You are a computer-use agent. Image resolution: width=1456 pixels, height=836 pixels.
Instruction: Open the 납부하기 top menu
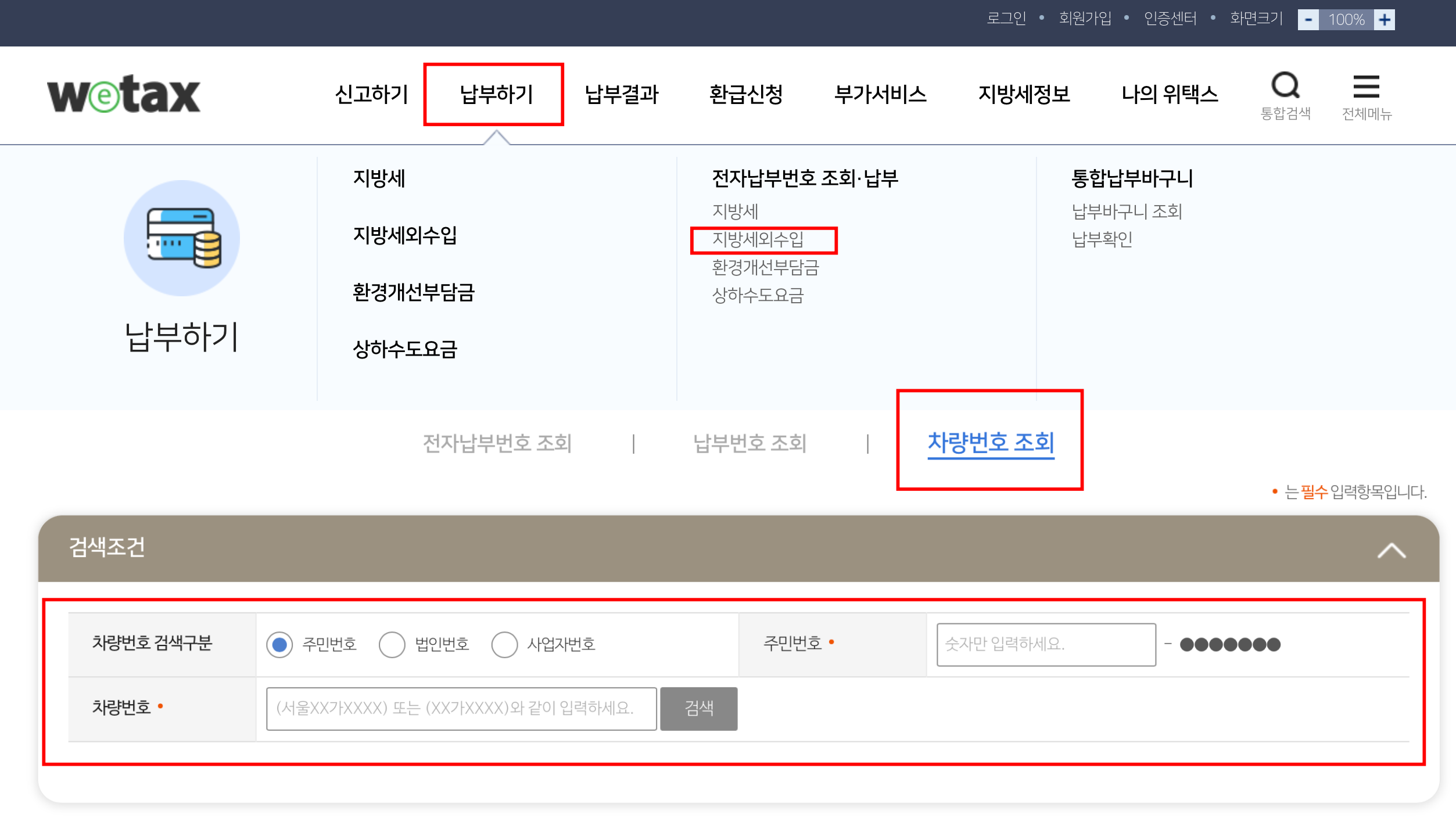496,94
